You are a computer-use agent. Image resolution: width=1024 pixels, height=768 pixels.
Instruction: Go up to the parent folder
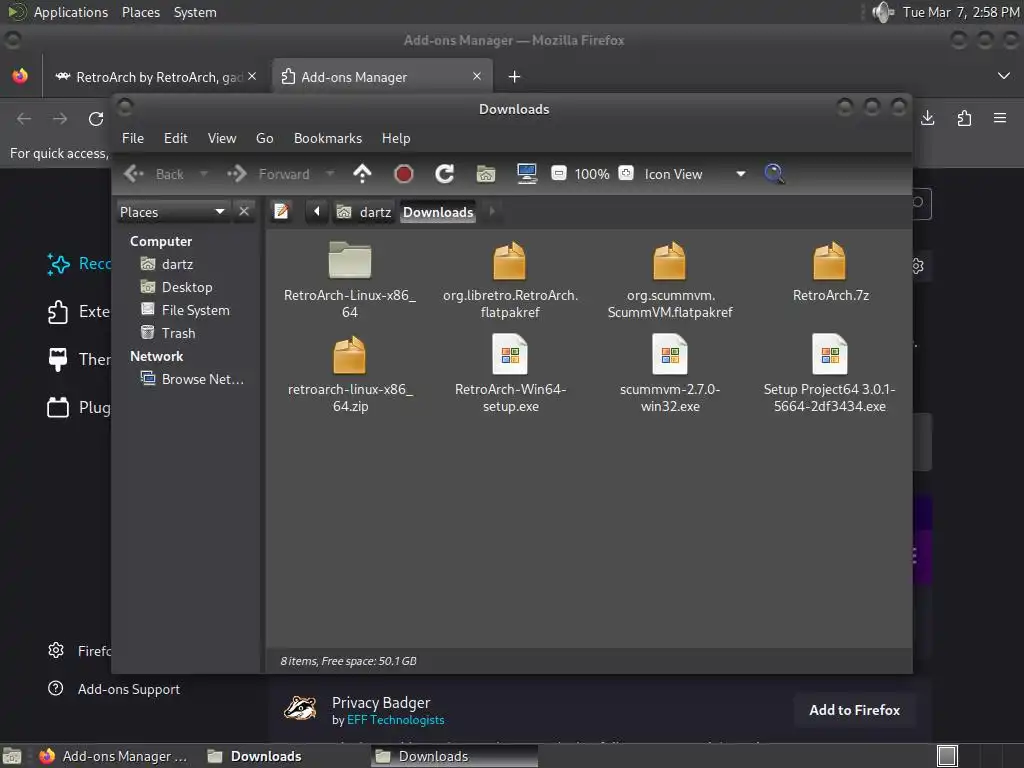pos(362,174)
